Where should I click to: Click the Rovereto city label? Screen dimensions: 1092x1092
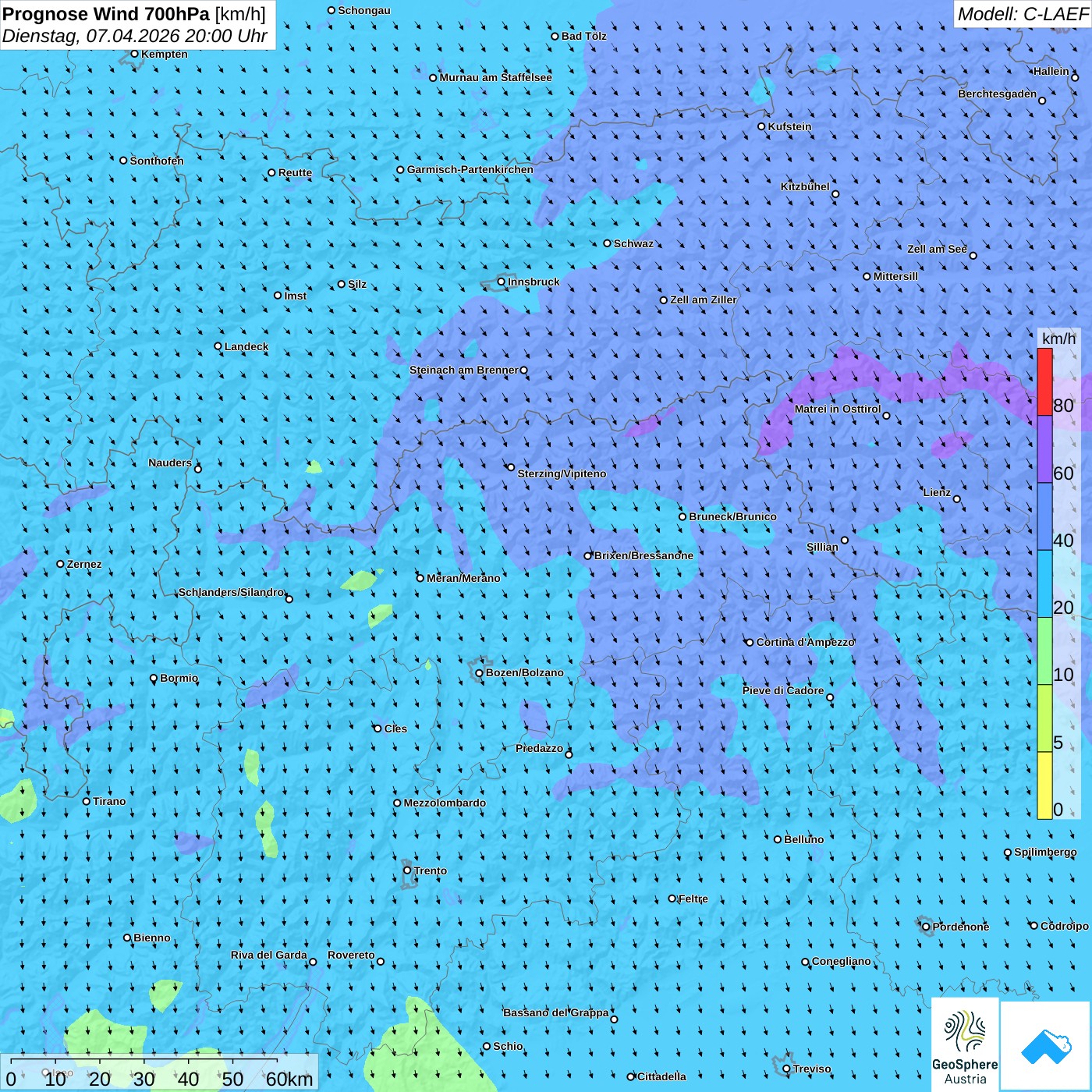(351, 955)
